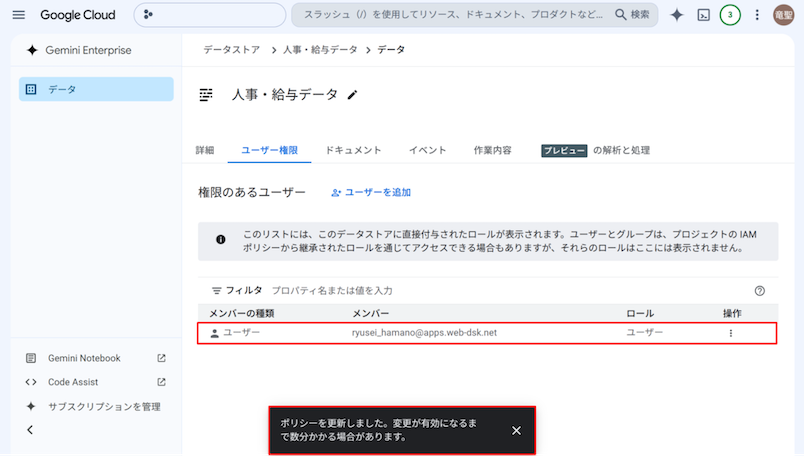Click external link icon beside Gemini Notebook

[x=162, y=358]
